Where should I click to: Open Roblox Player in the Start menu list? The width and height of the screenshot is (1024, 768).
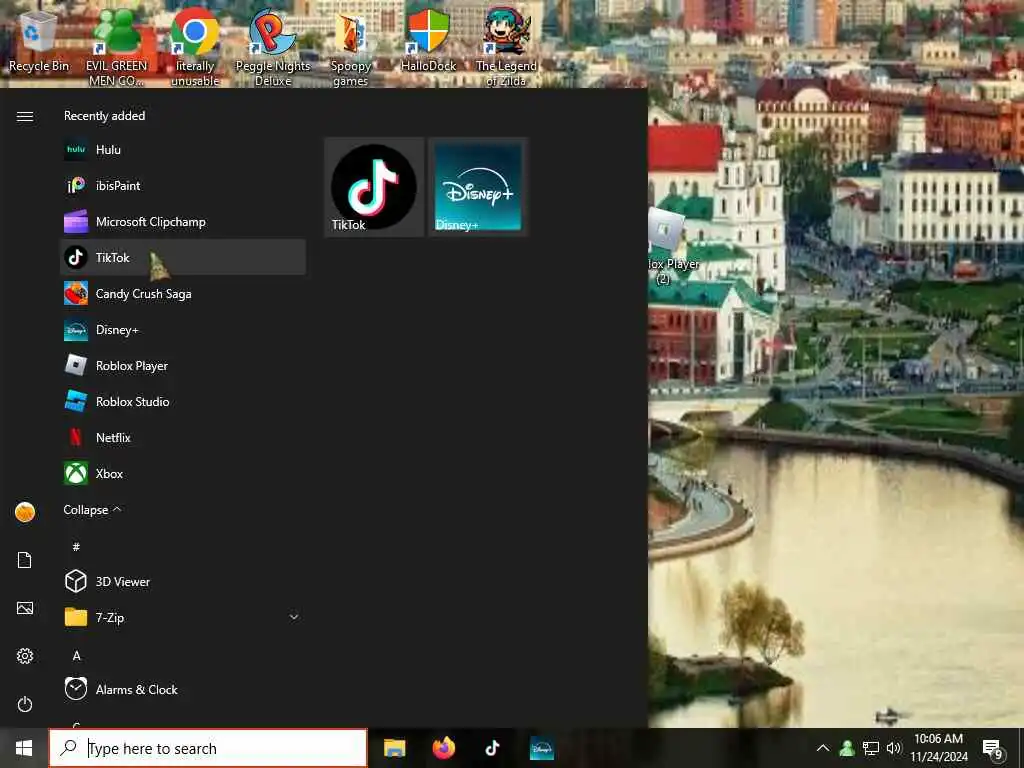(x=182, y=366)
